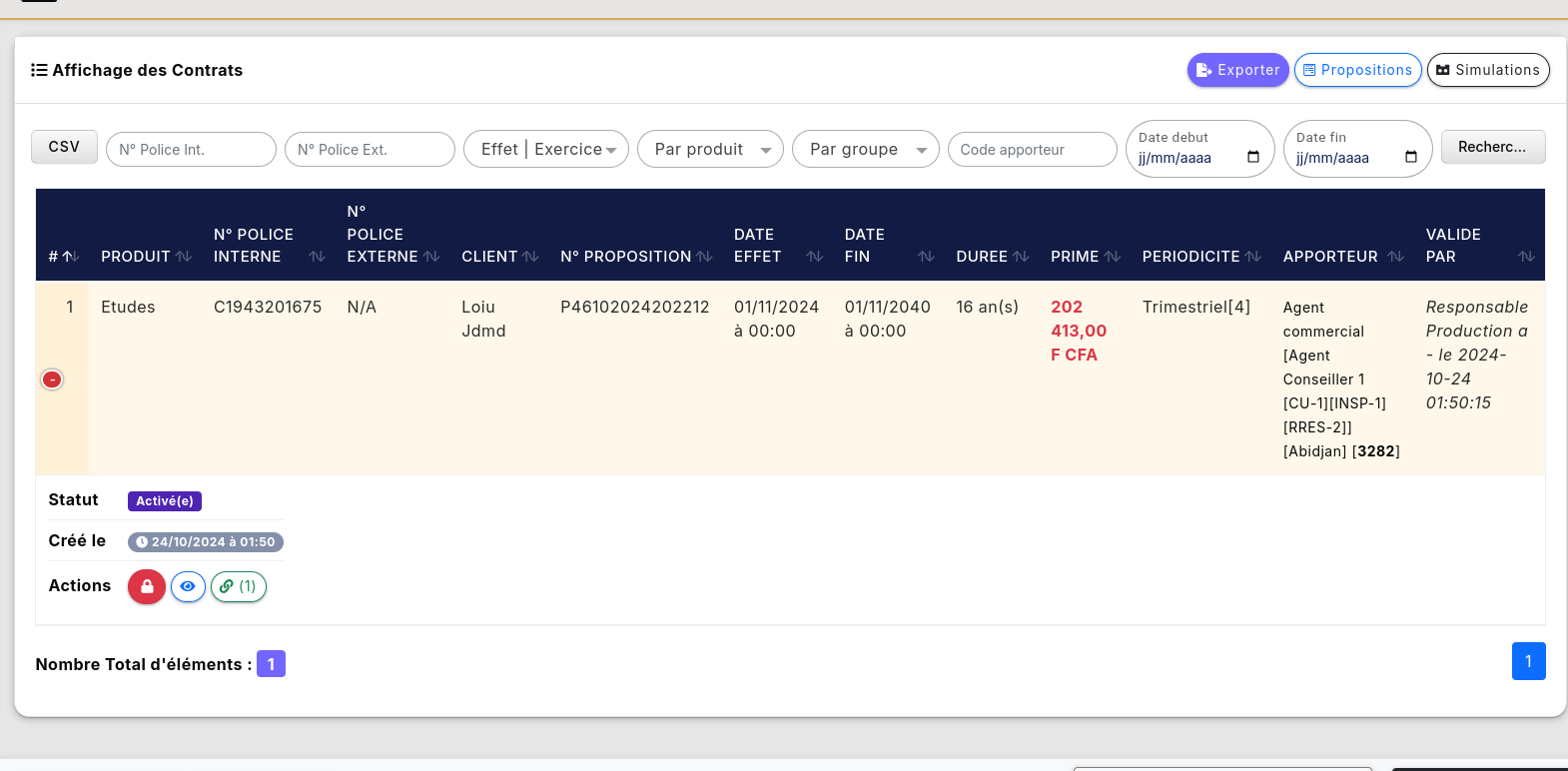Screen dimensions: 1568x771
Task: Open the Date fin calendar picker
Action: click(x=1411, y=158)
